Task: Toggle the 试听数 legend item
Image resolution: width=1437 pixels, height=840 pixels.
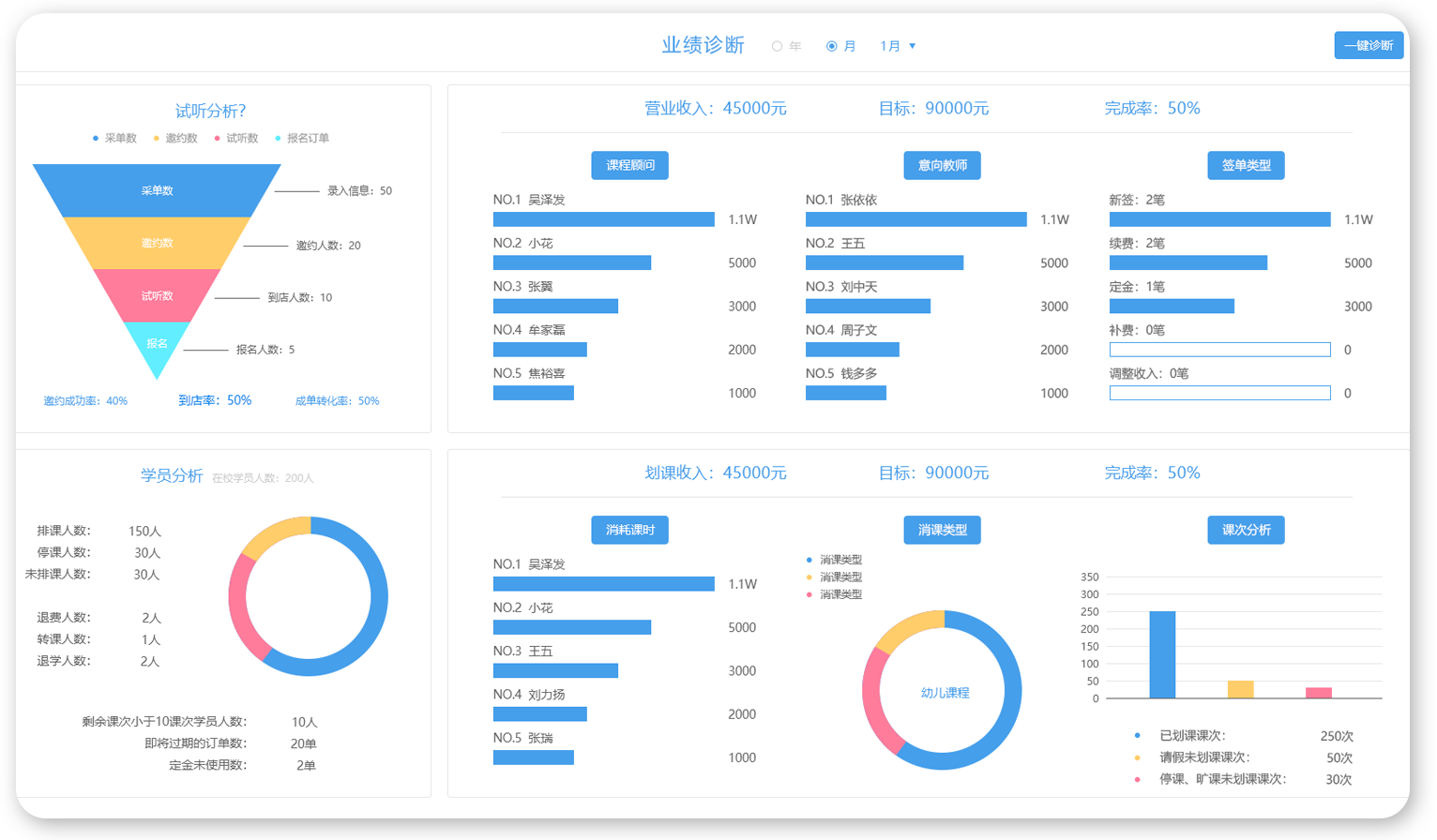Action: pos(236,139)
